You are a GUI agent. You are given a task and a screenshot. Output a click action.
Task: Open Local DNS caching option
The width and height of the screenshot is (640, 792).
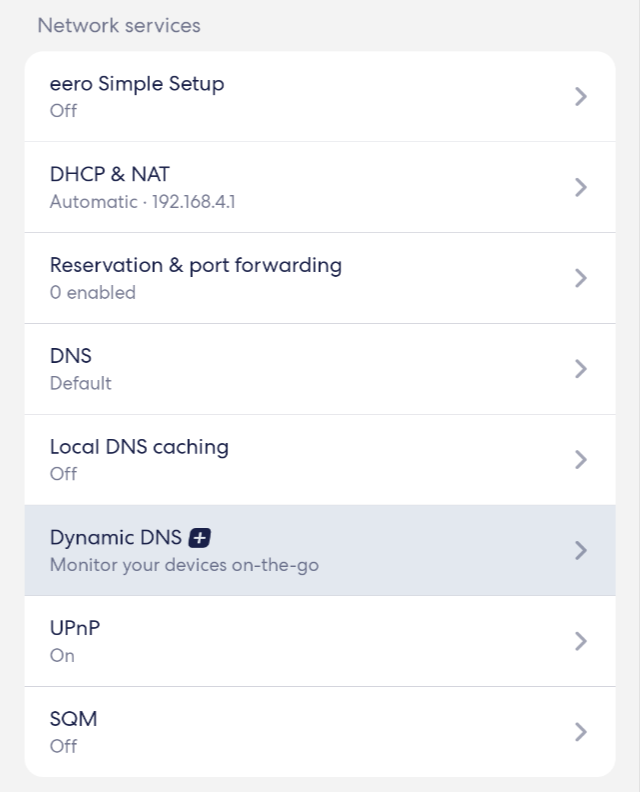(x=320, y=460)
